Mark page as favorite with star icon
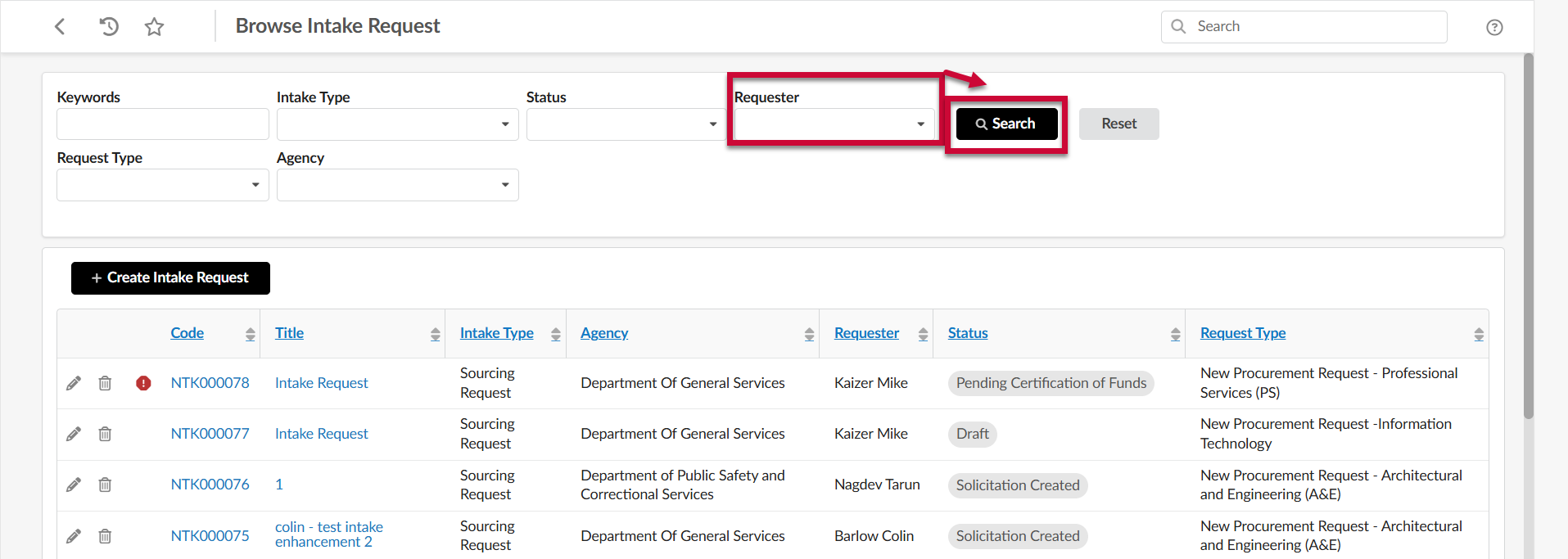 154,27
